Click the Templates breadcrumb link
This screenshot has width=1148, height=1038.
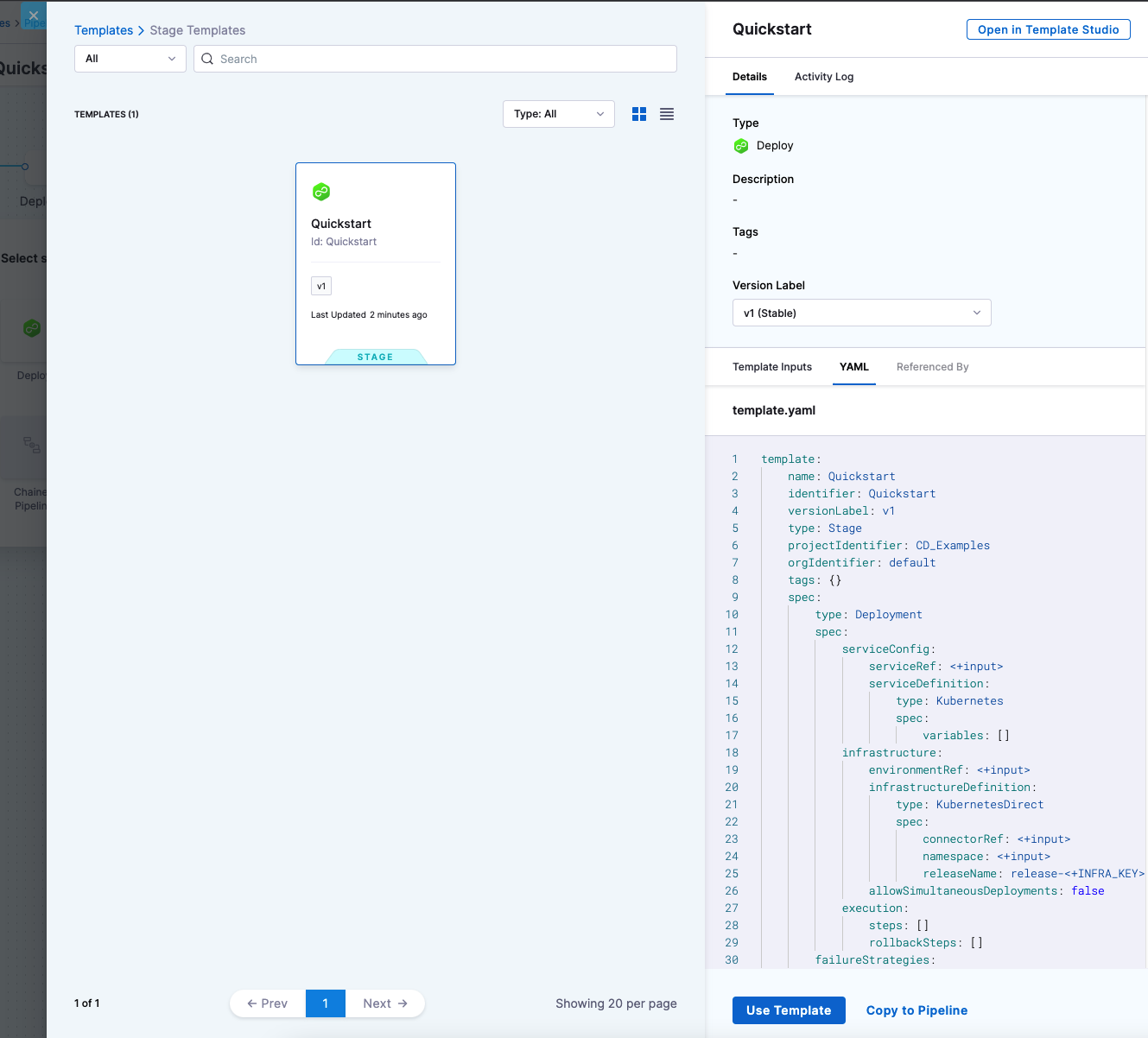104,30
